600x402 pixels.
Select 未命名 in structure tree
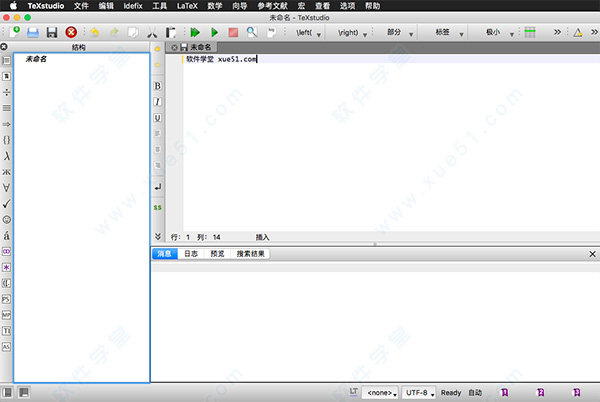coord(36,59)
